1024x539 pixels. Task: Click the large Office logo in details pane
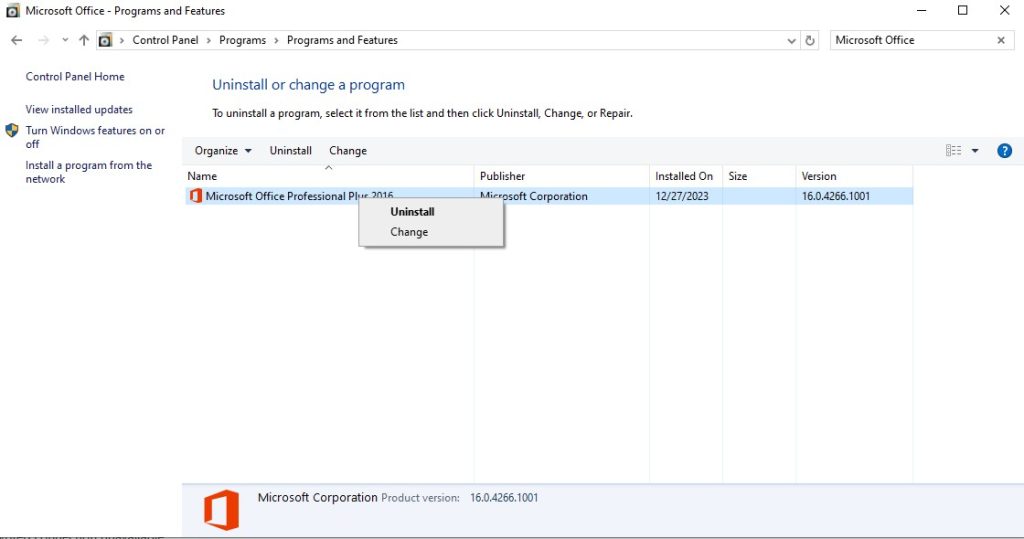(x=221, y=510)
